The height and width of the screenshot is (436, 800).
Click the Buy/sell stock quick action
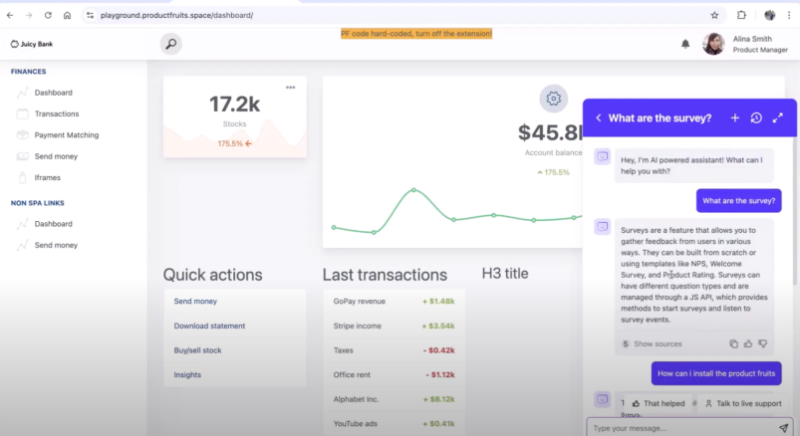click(197, 350)
